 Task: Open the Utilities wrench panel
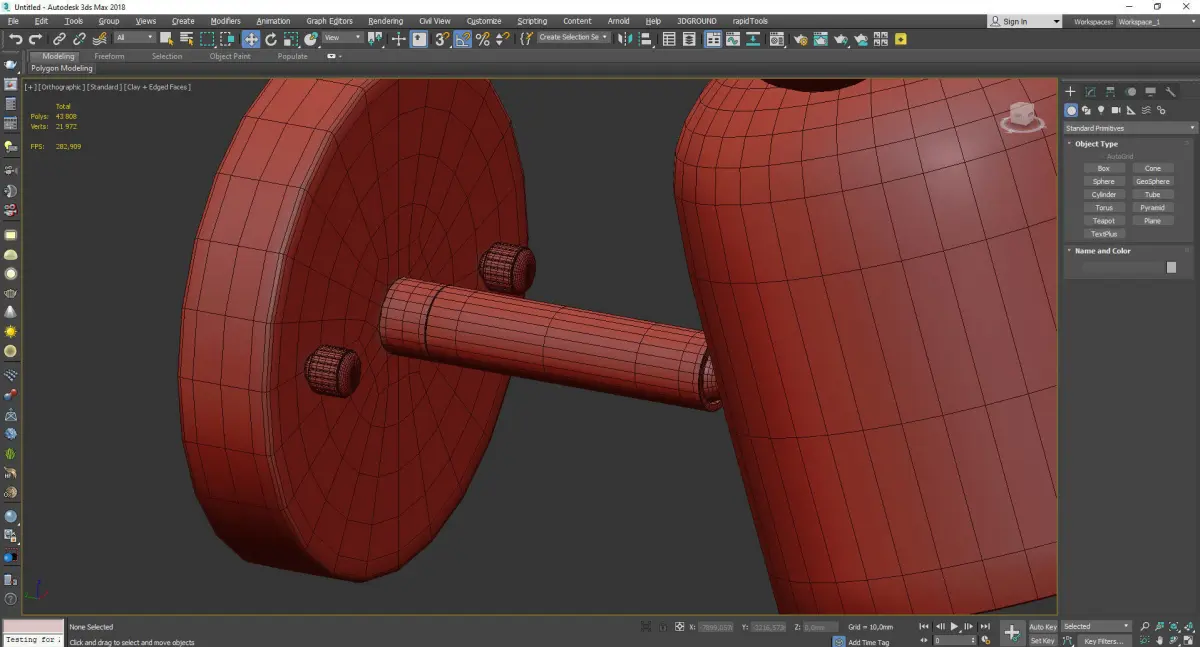[1170, 92]
